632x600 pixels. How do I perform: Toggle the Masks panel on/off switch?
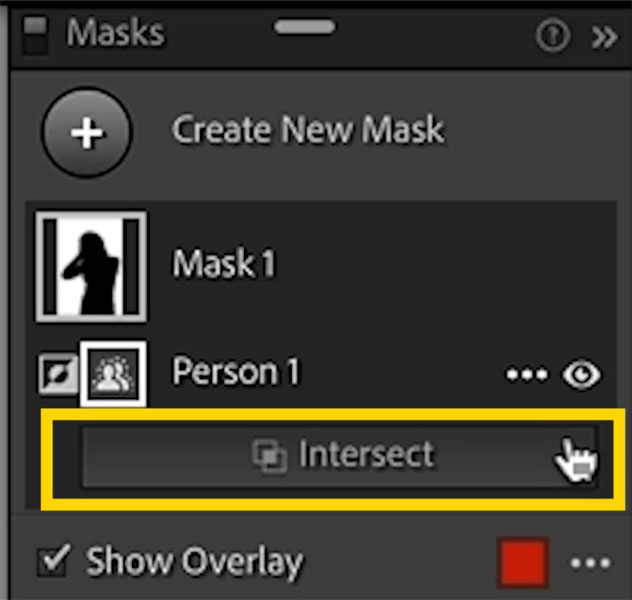34,35
